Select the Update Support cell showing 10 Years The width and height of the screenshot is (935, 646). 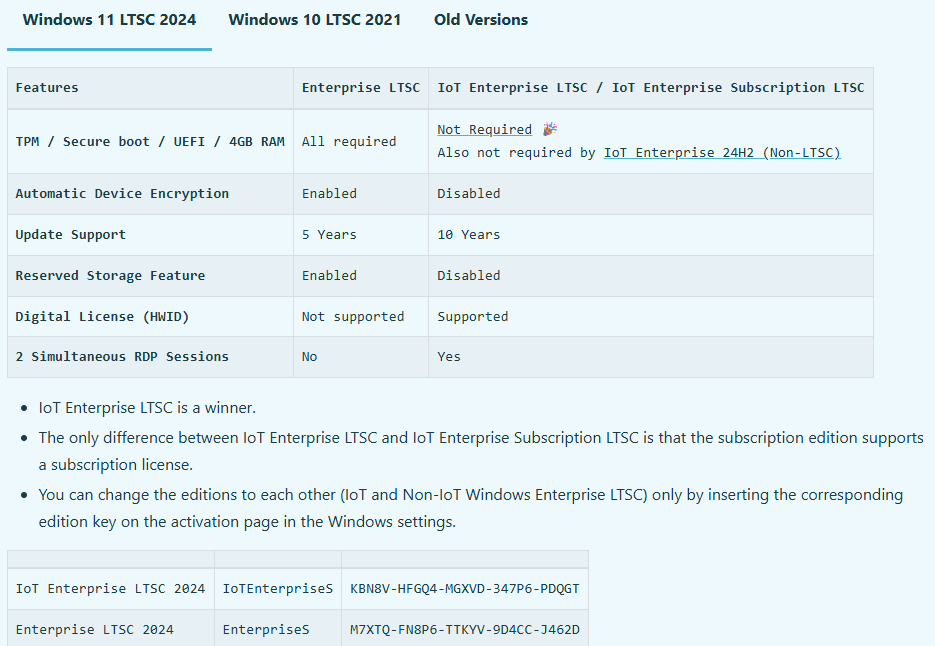pos(468,234)
